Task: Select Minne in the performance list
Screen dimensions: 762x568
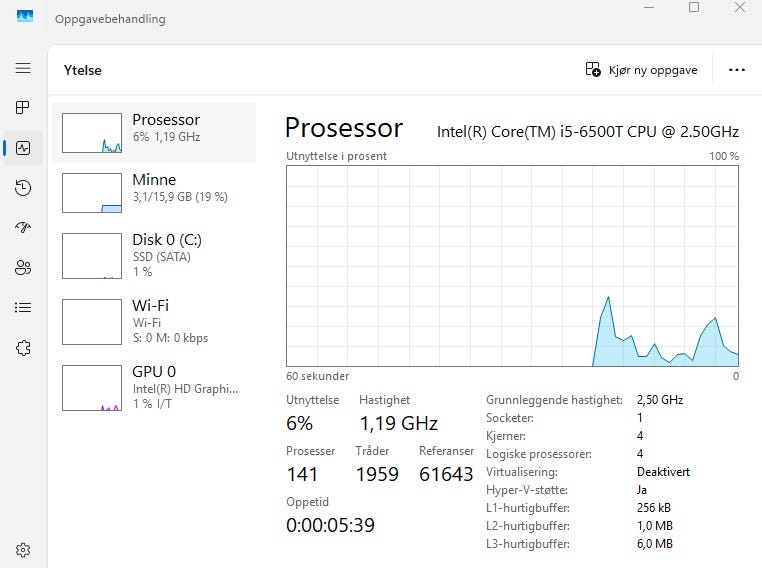Action: pyautogui.click(x=154, y=193)
